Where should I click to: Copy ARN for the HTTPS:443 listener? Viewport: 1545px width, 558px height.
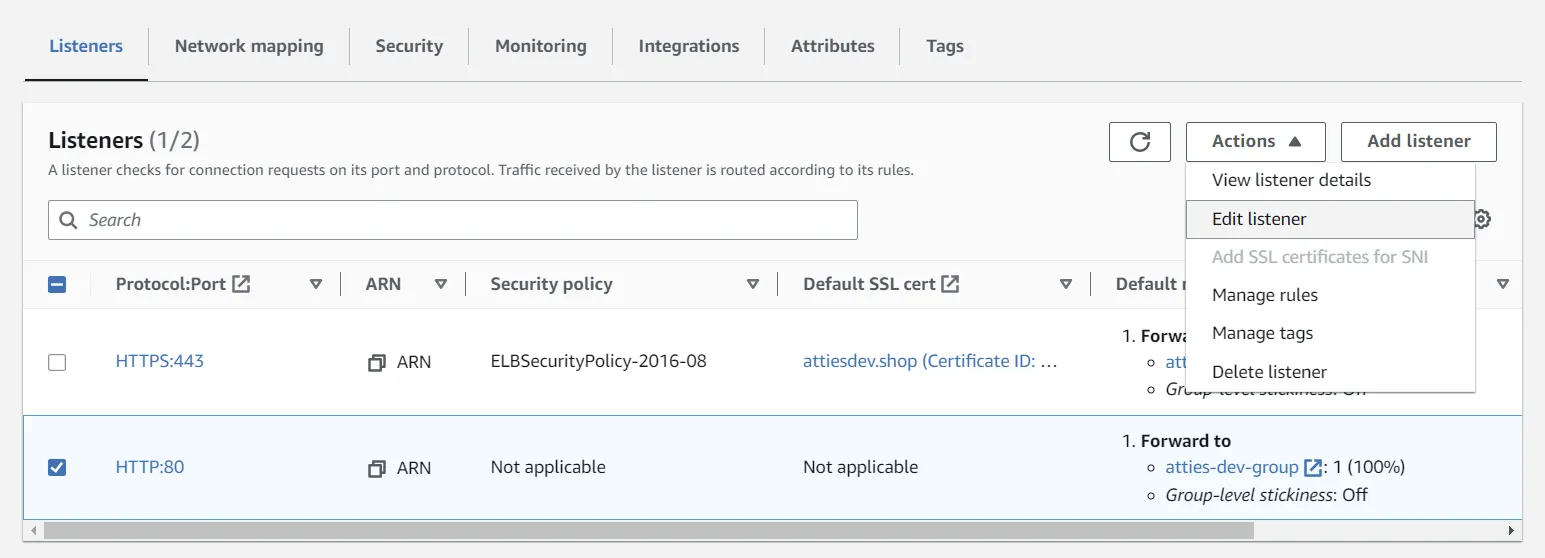377,362
